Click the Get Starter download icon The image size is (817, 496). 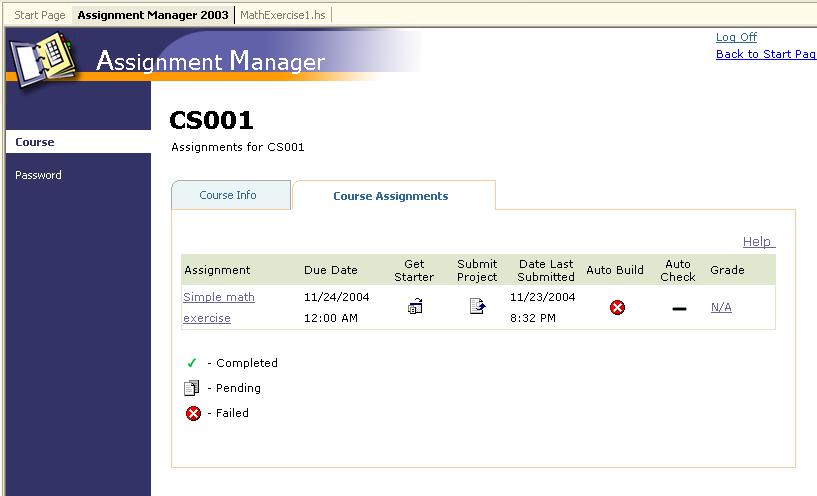click(415, 307)
